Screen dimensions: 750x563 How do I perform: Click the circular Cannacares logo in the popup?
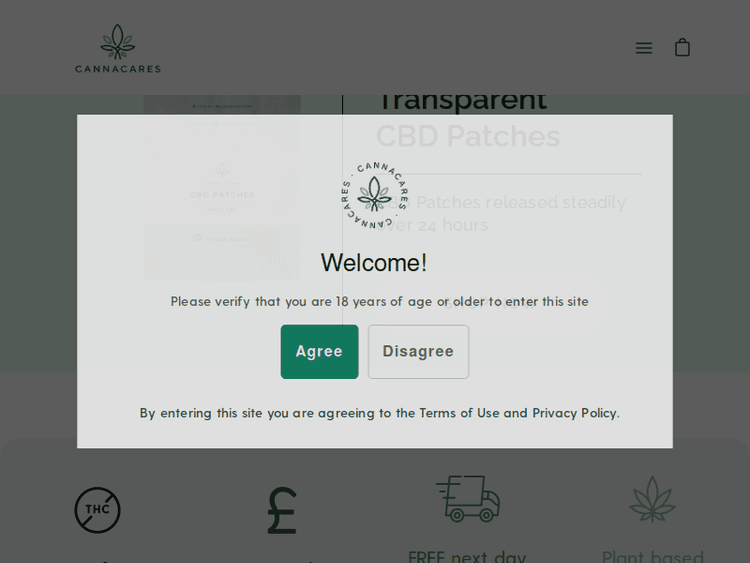(375, 195)
